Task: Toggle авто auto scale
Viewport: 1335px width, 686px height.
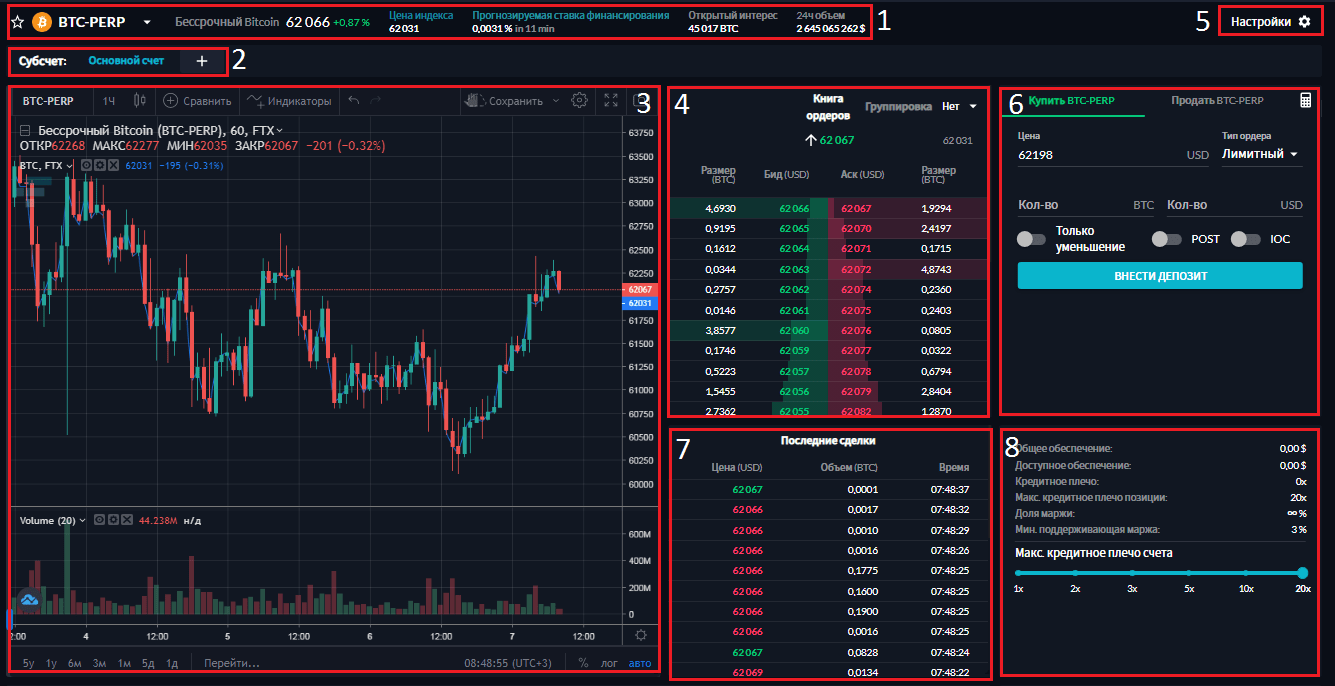Action: 640,662
